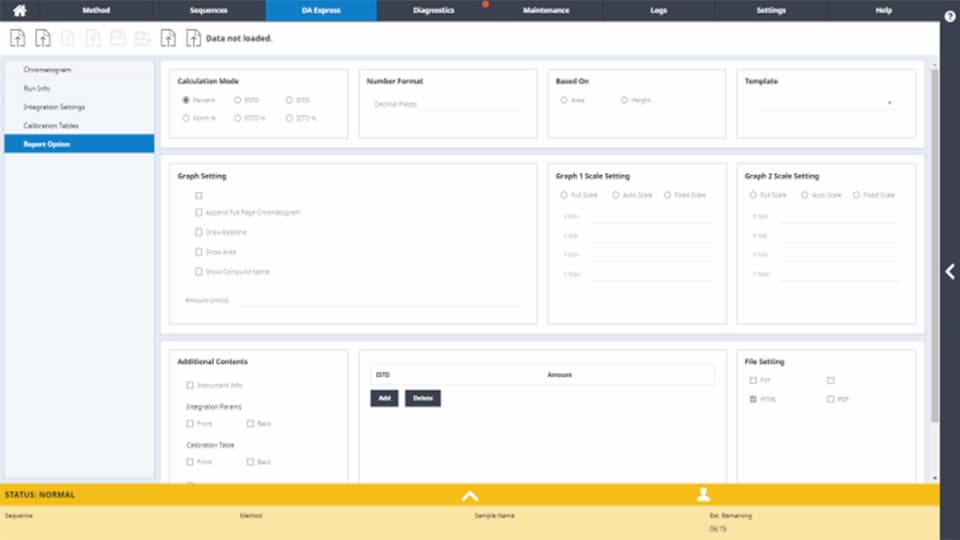The height and width of the screenshot is (540, 960).
Task: Click the greyed-out floppy disk save icon
Action: pyautogui.click(x=118, y=38)
